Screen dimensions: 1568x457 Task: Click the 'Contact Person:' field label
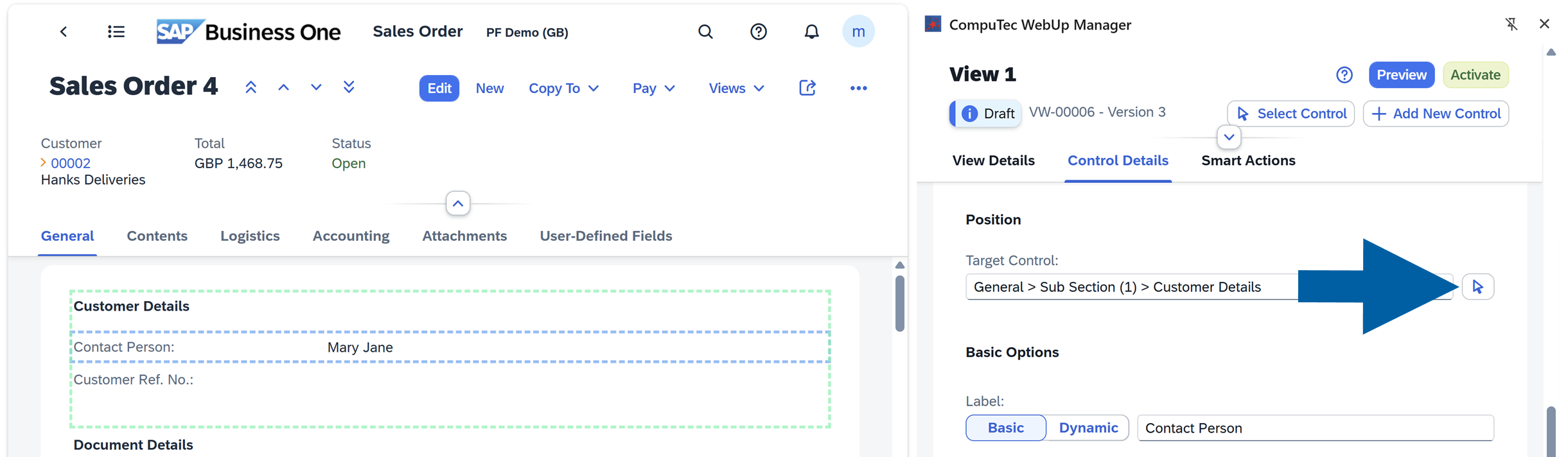coord(124,347)
